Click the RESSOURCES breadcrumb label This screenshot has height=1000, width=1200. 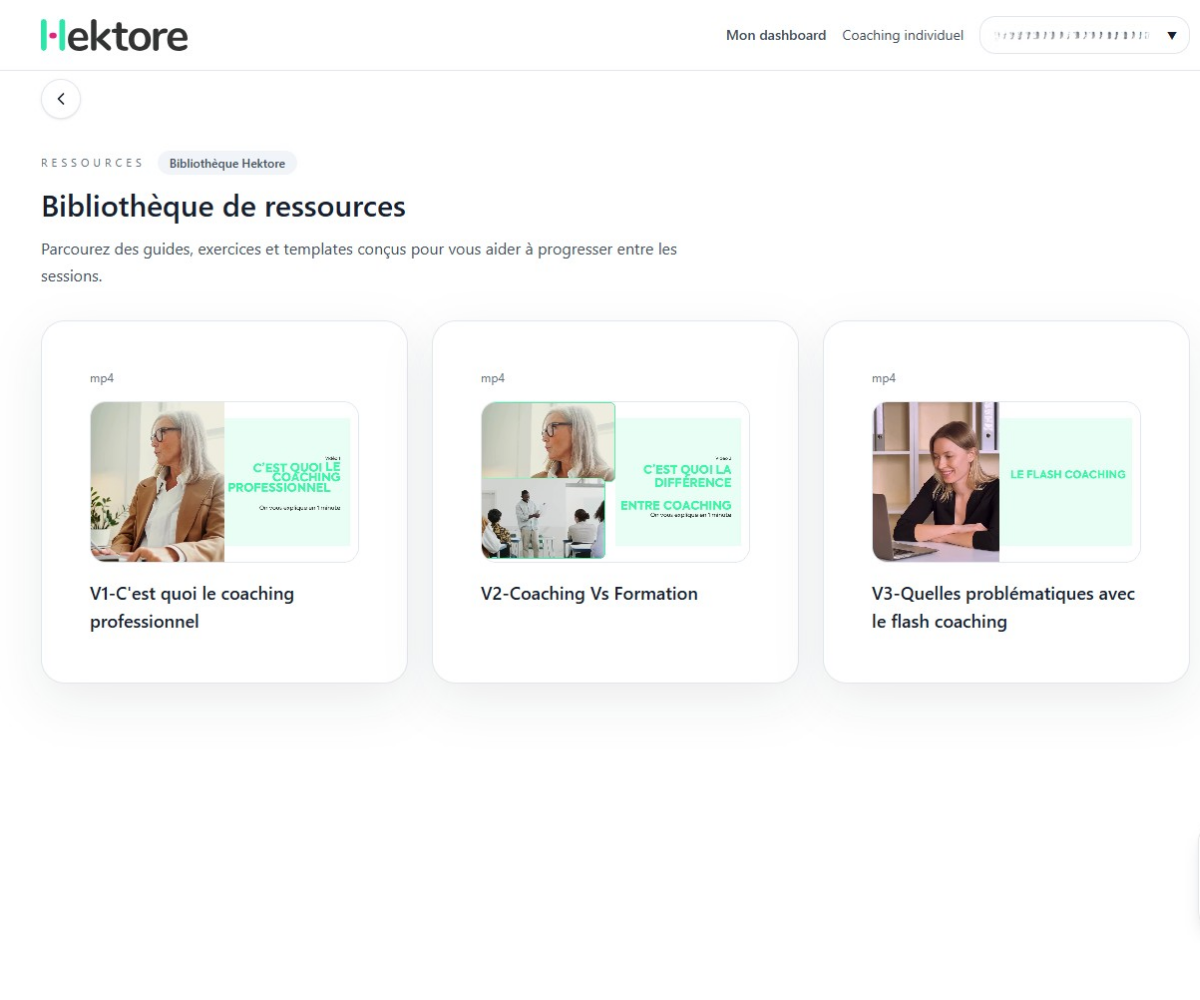(x=92, y=162)
